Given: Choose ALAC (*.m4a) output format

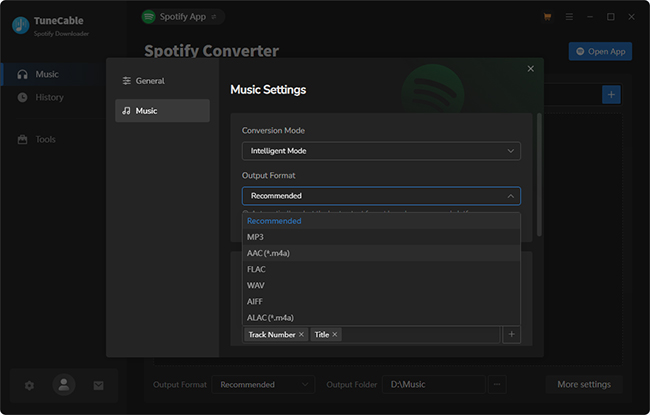Looking at the screenshot, I should pyautogui.click(x=381, y=318).
